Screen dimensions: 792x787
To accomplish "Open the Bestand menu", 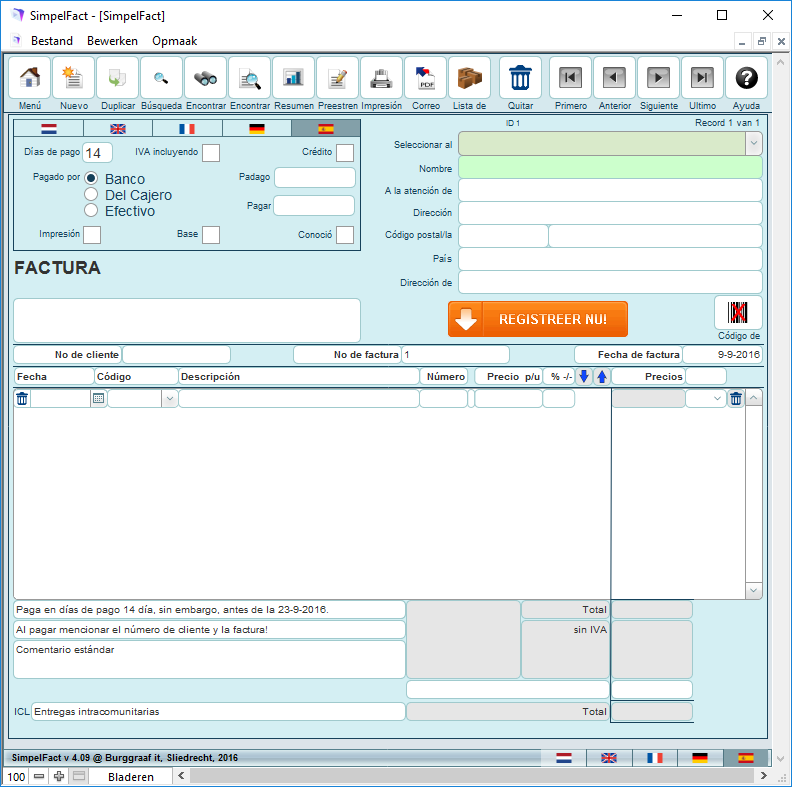I will click(x=52, y=41).
